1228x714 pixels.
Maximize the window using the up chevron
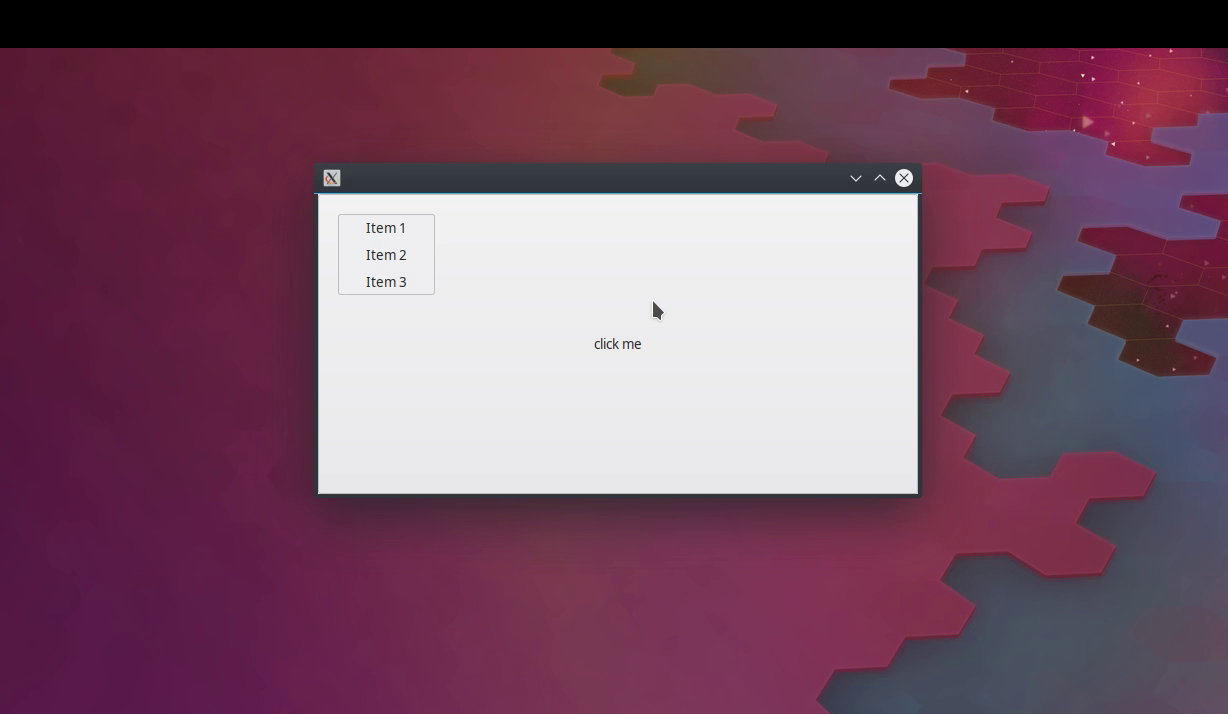pos(879,177)
